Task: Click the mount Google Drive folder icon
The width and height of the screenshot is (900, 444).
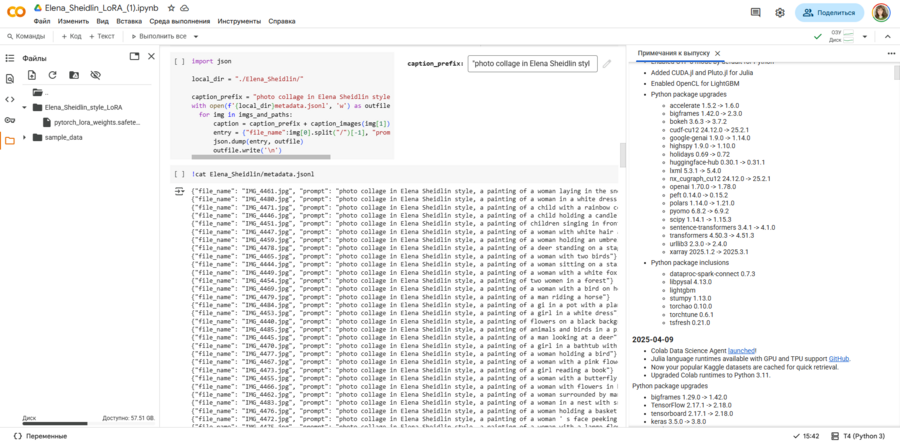Action: click(x=74, y=75)
